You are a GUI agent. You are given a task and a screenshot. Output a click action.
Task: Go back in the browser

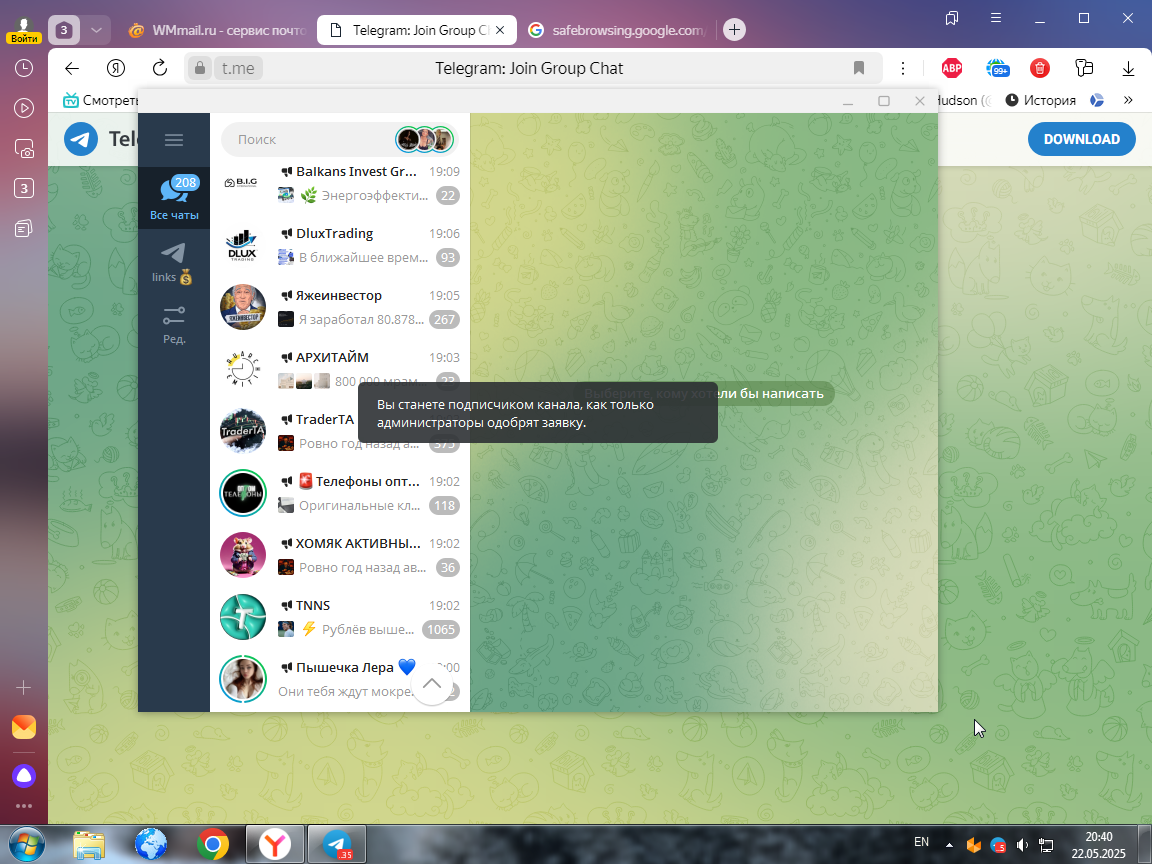point(71,68)
